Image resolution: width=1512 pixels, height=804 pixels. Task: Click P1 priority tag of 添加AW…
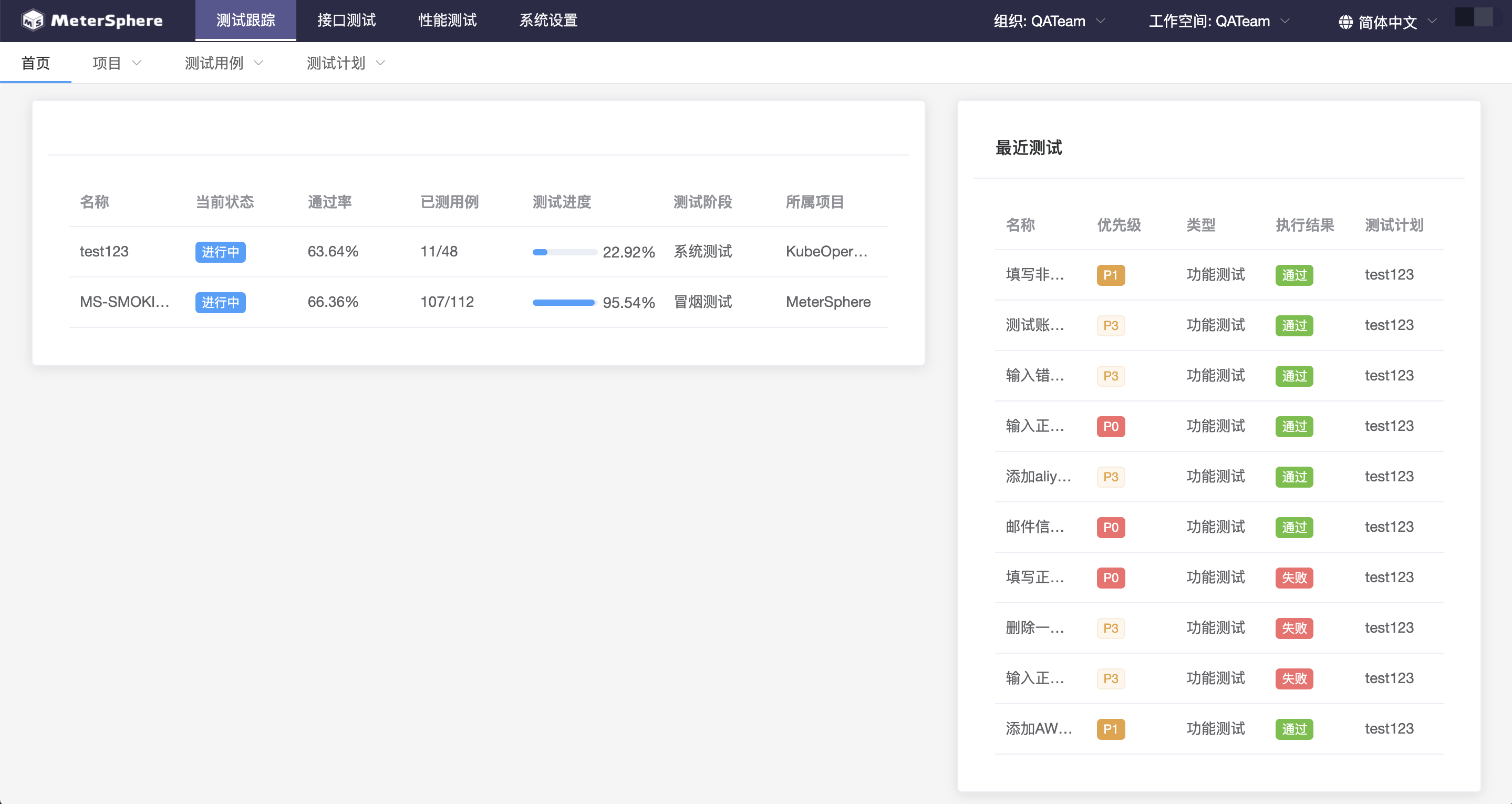[1111, 730]
